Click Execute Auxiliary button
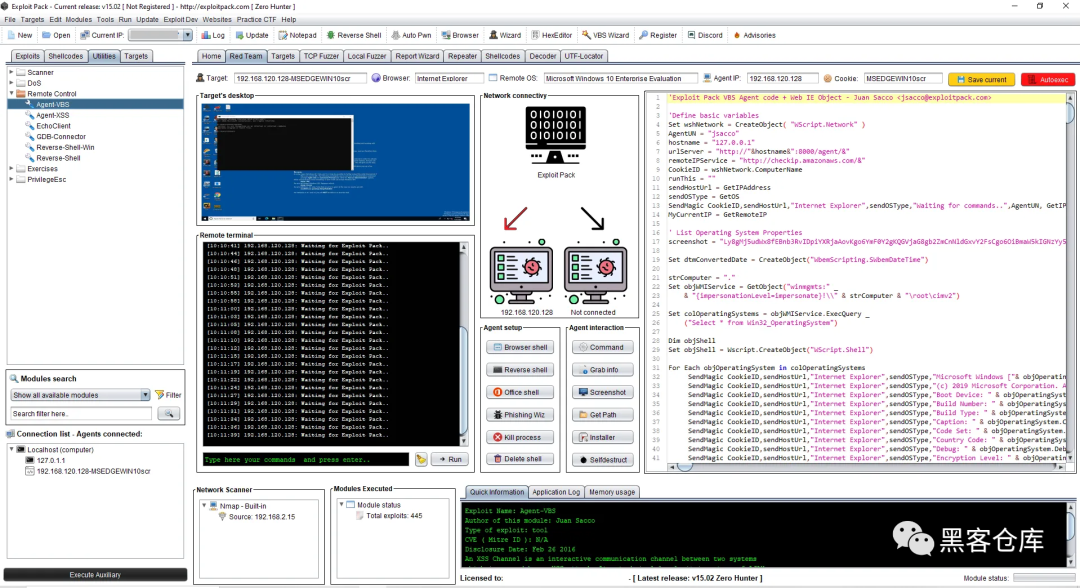The height and width of the screenshot is (588, 1080). tap(95, 574)
